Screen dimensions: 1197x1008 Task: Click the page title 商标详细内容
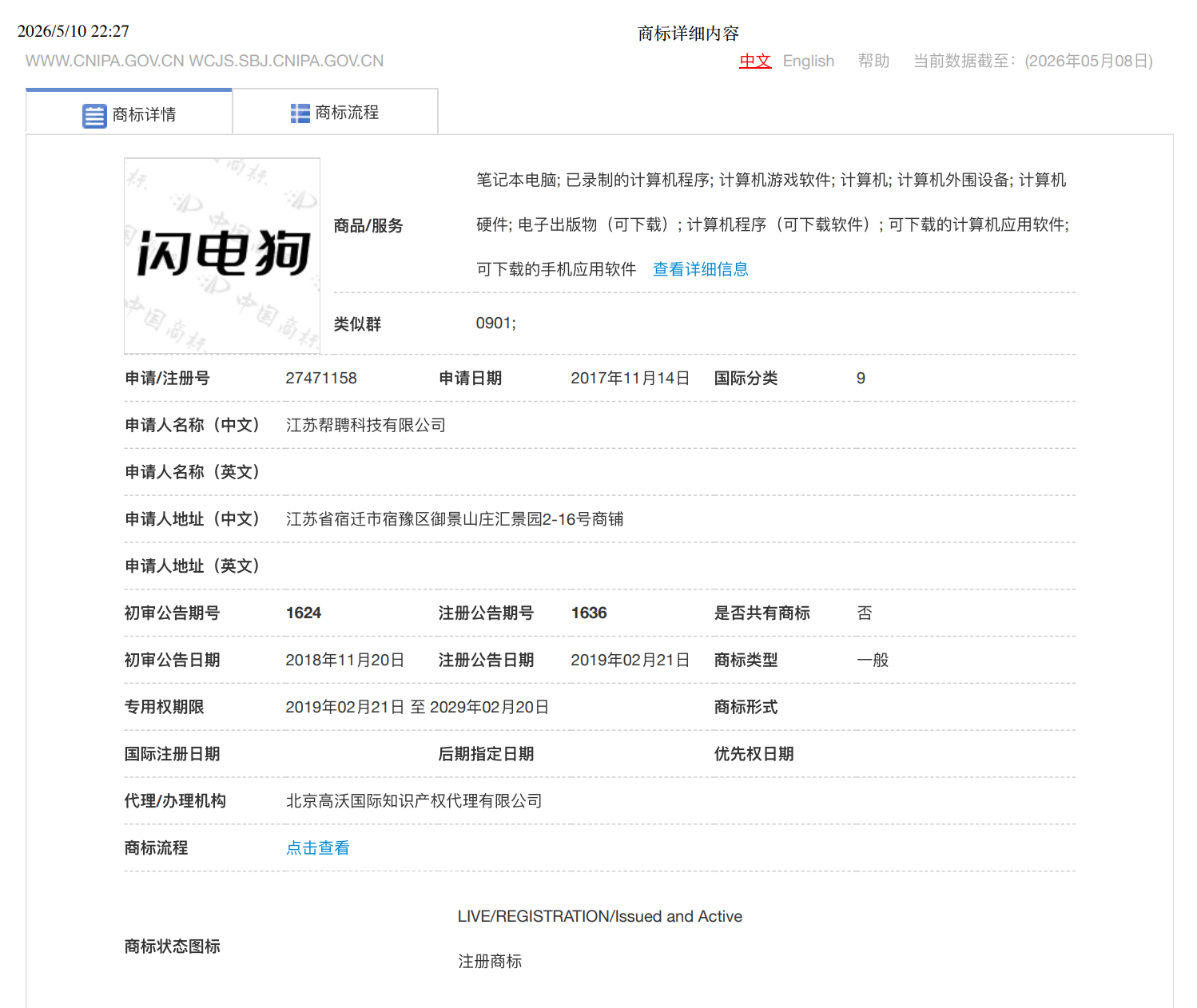(x=688, y=33)
